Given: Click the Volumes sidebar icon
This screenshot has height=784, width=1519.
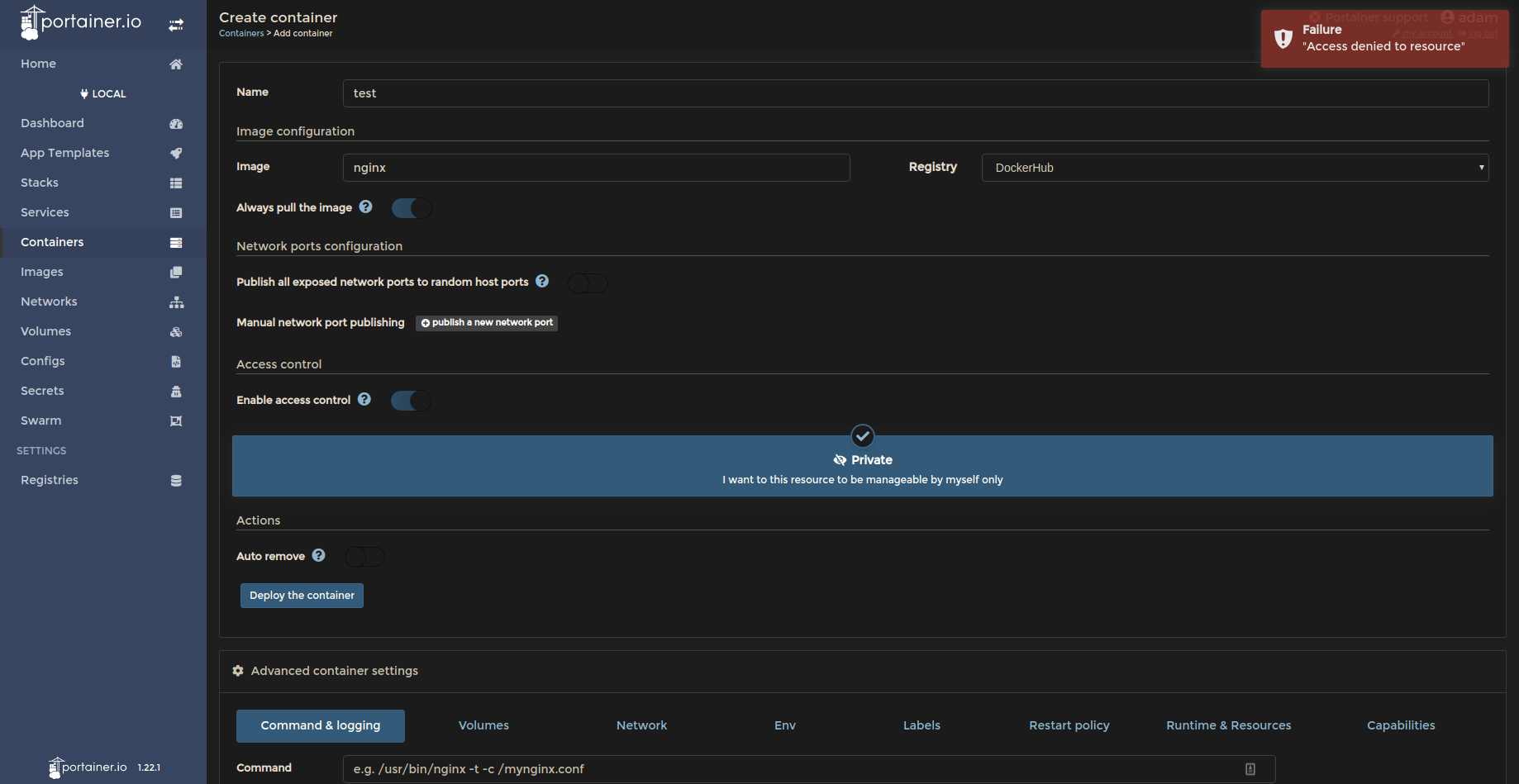Looking at the screenshot, I should coord(176,331).
